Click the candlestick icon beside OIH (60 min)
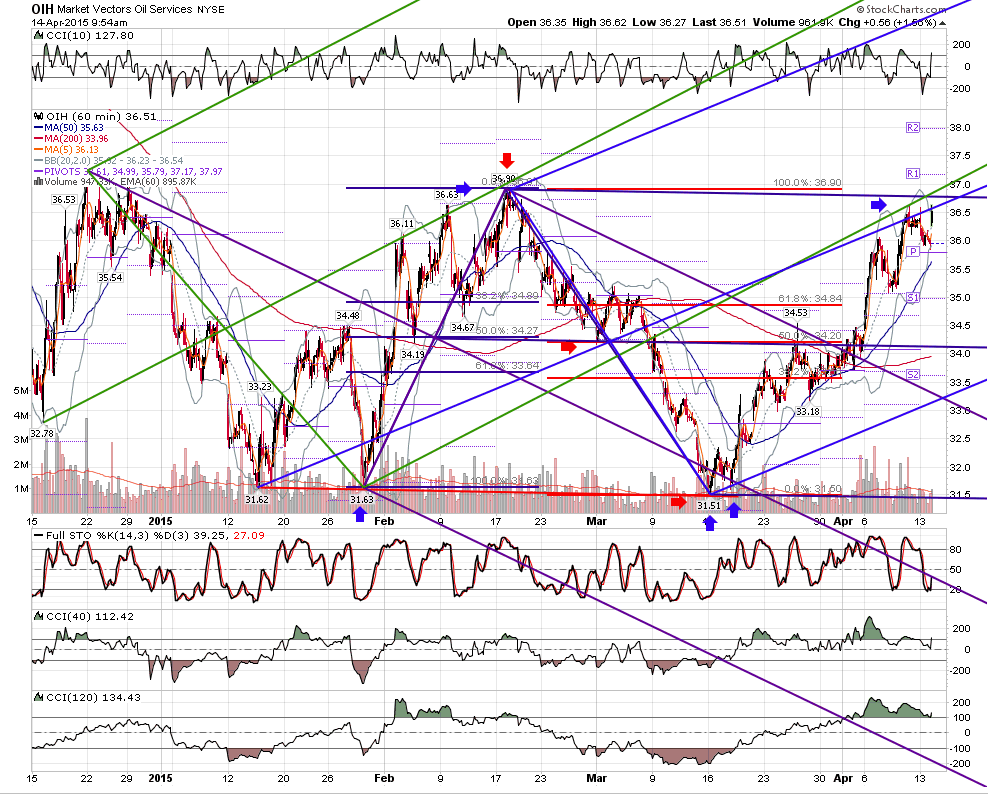 [37, 117]
